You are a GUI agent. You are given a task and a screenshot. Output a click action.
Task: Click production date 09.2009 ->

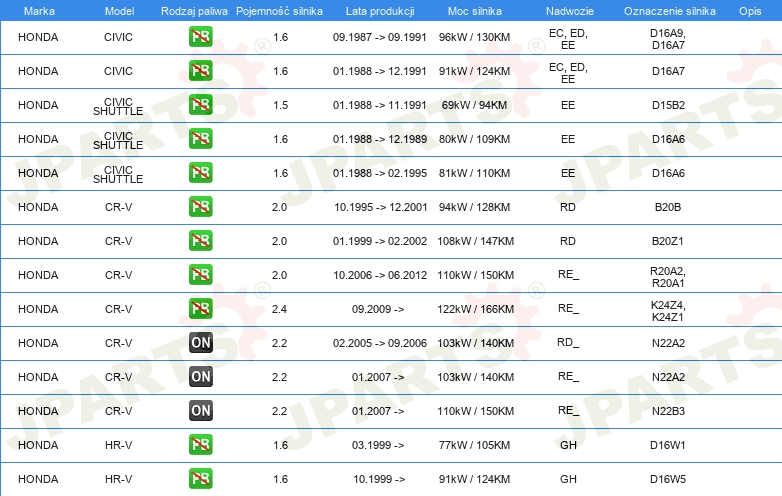(x=378, y=309)
